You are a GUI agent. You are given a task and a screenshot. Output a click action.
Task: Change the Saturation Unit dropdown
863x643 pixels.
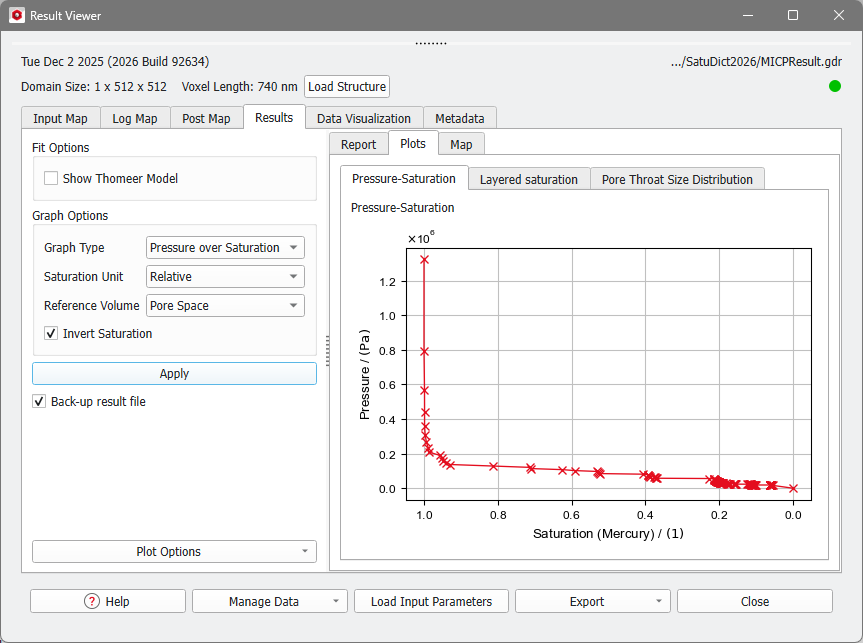point(224,276)
